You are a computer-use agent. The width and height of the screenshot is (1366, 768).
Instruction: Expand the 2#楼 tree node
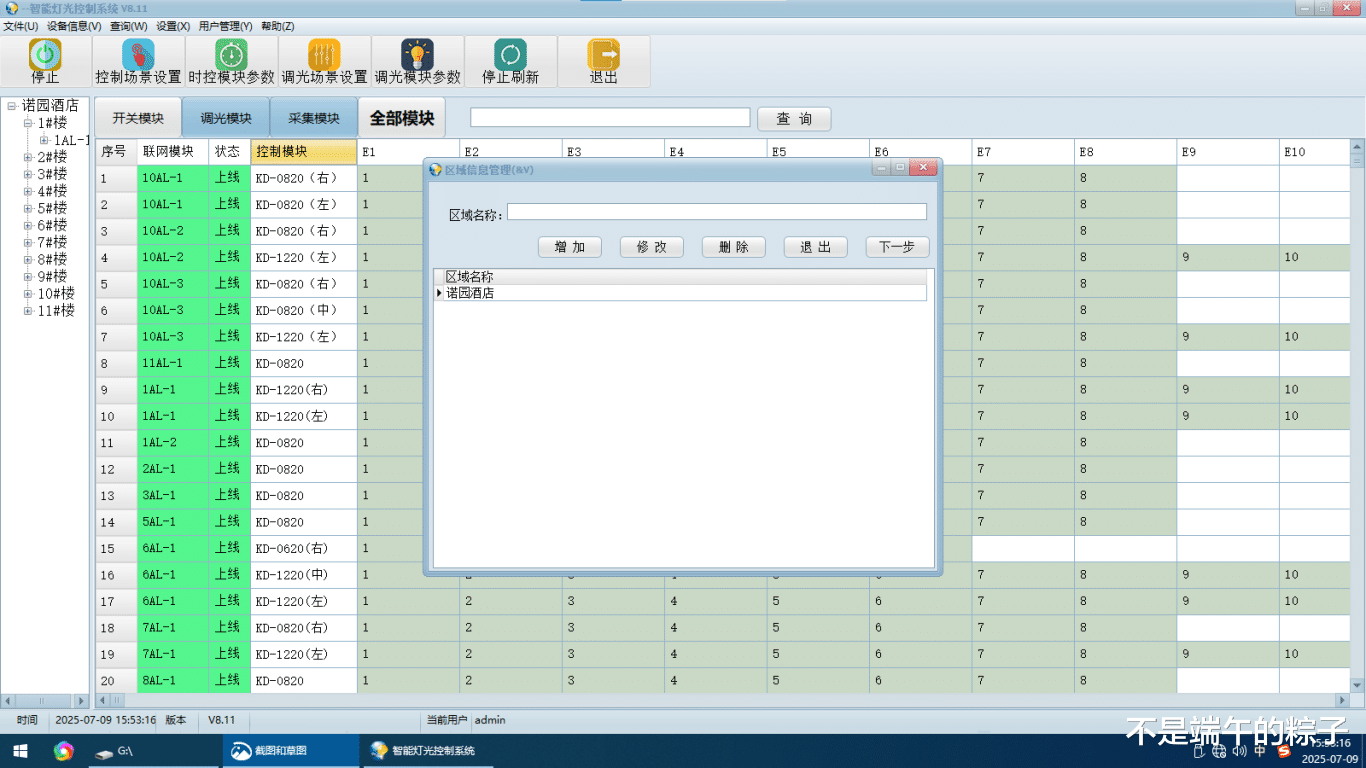[28, 157]
